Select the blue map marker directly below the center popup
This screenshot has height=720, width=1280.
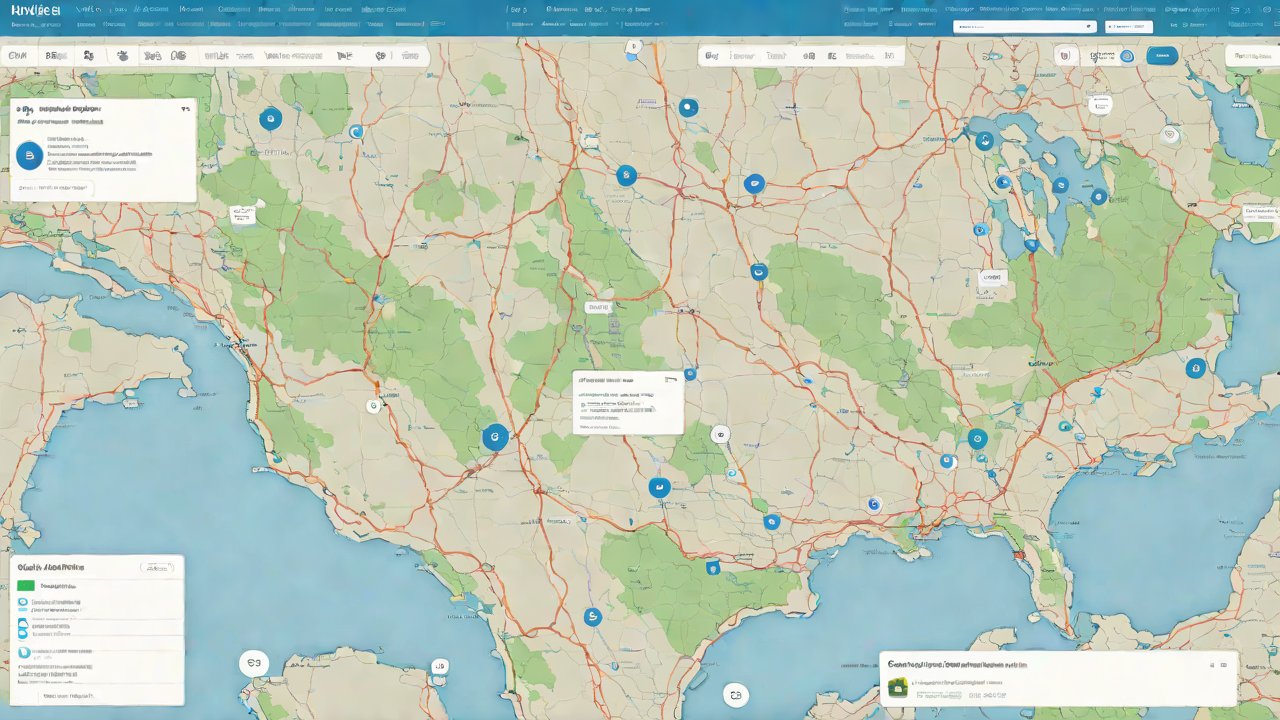point(658,488)
